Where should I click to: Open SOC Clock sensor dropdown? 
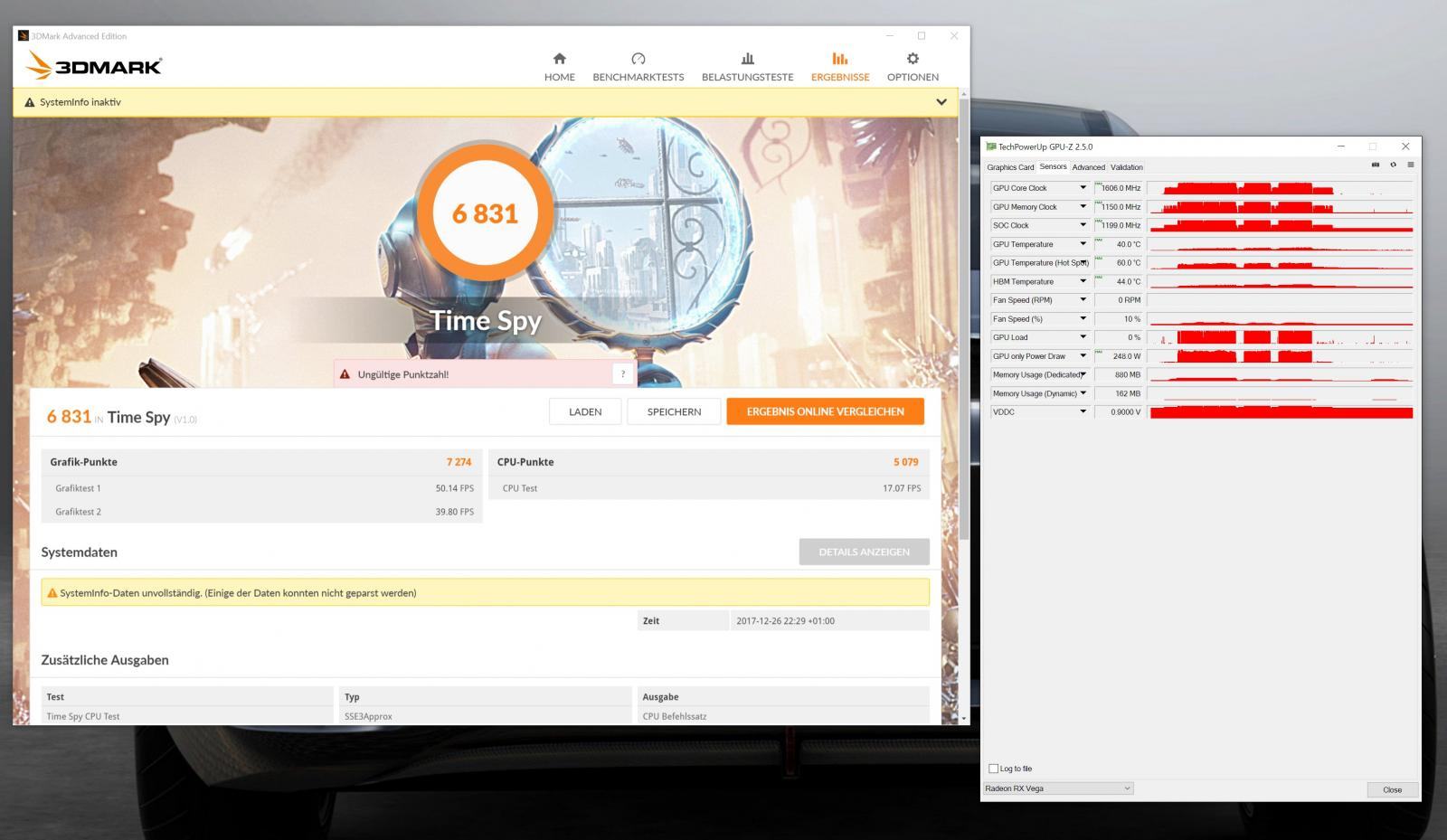click(x=1083, y=225)
